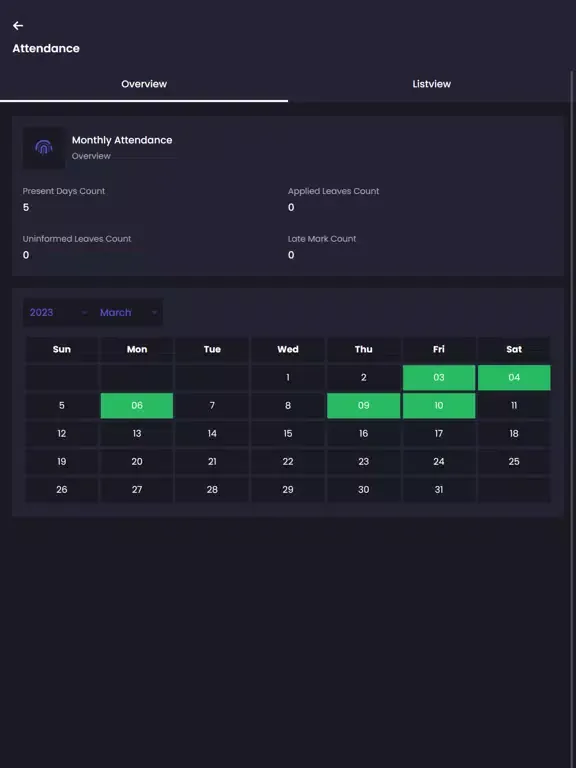Click the Applied Leaves Count label
This screenshot has height=768, width=576.
point(334,191)
